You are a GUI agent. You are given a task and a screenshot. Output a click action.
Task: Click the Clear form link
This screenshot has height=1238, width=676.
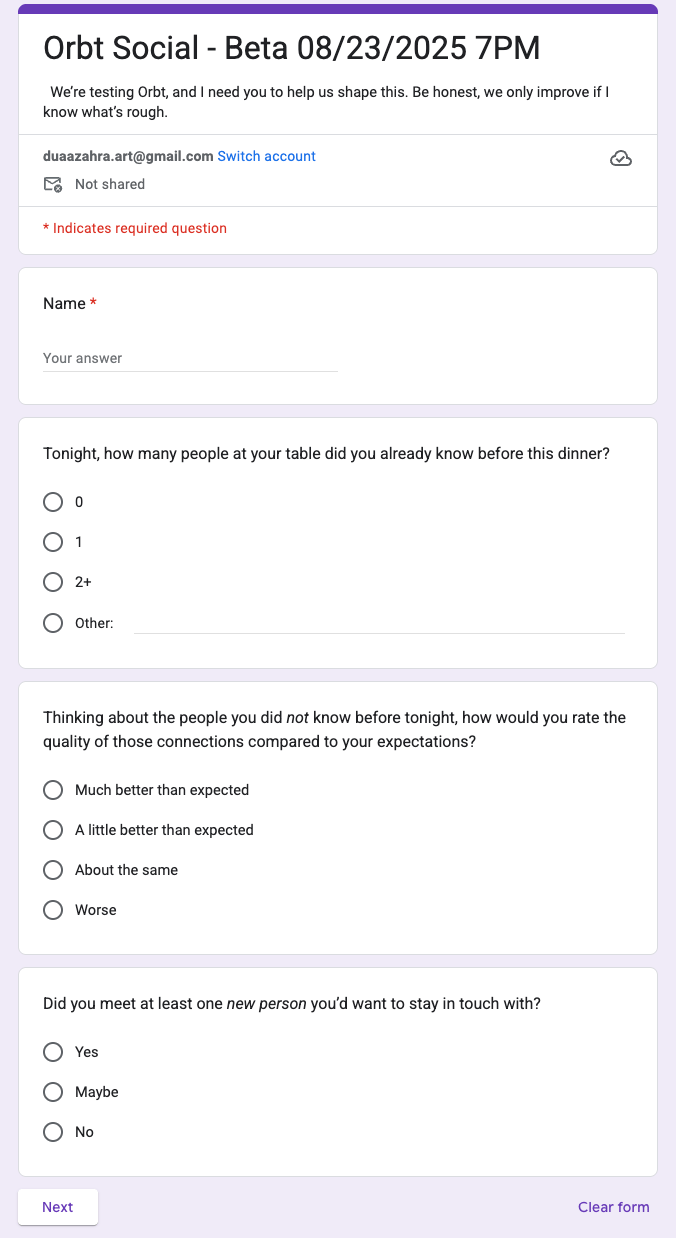[613, 1207]
